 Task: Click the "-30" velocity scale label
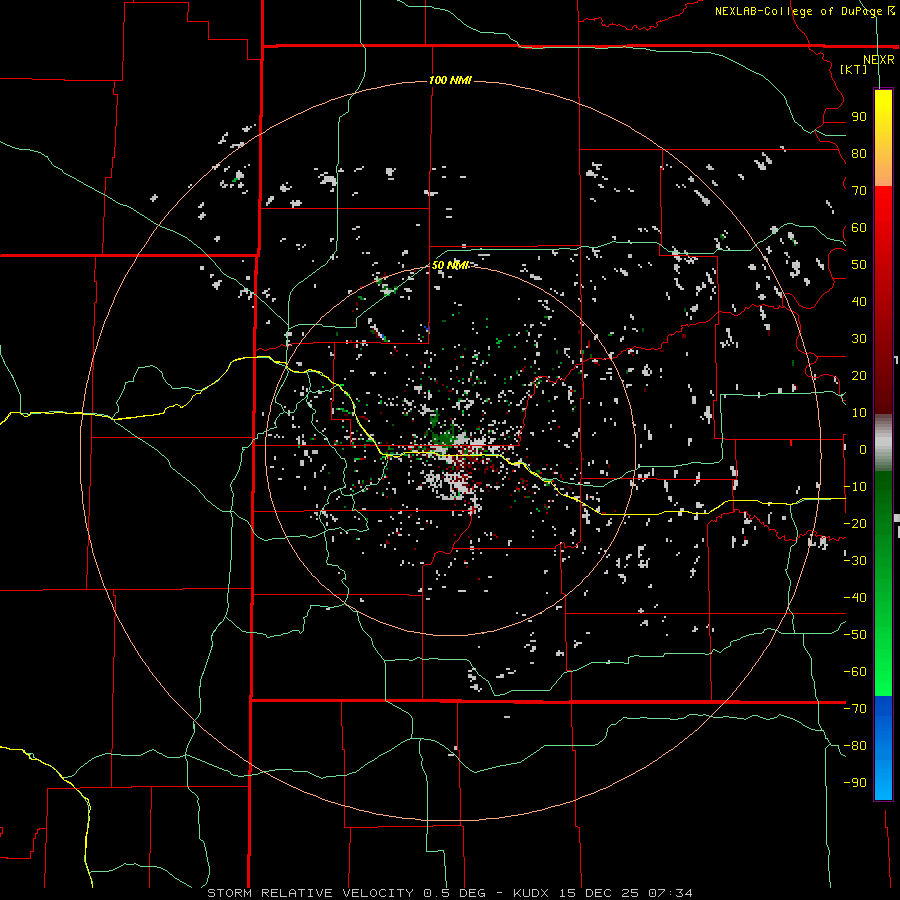tap(855, 561)
